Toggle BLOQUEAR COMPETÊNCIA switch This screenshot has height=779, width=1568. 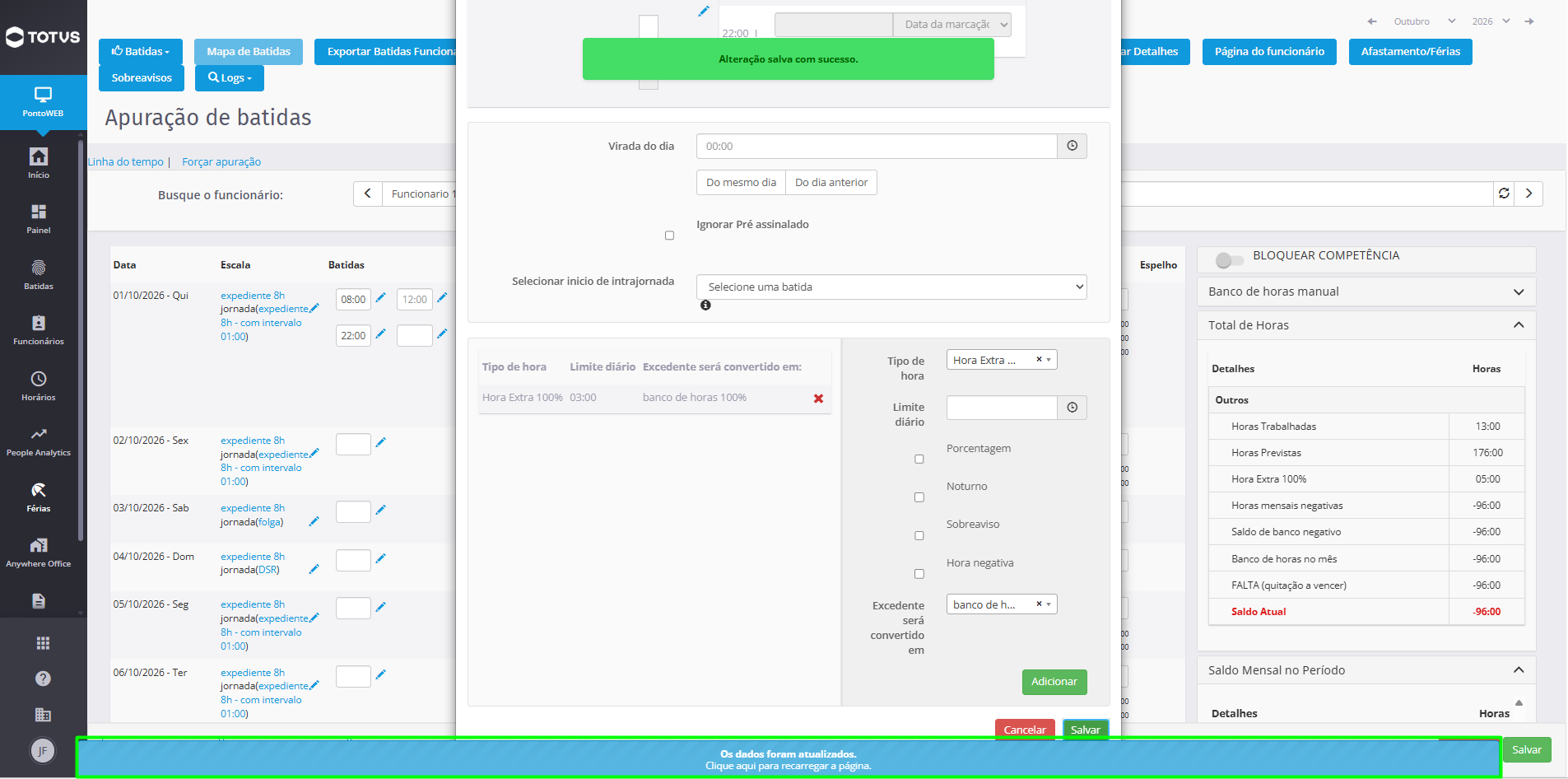click(1230, 260)
